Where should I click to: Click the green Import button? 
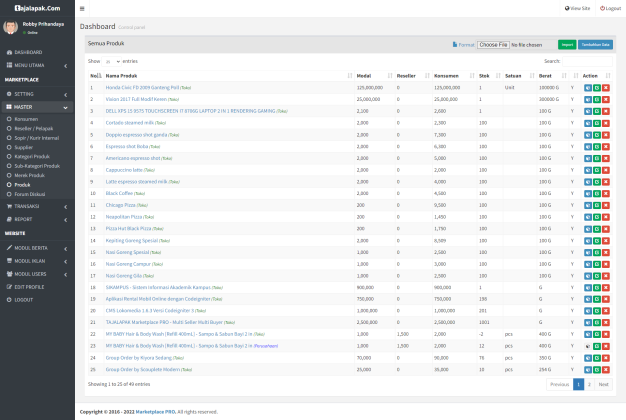pyautogui.click(x=566, y=45)
